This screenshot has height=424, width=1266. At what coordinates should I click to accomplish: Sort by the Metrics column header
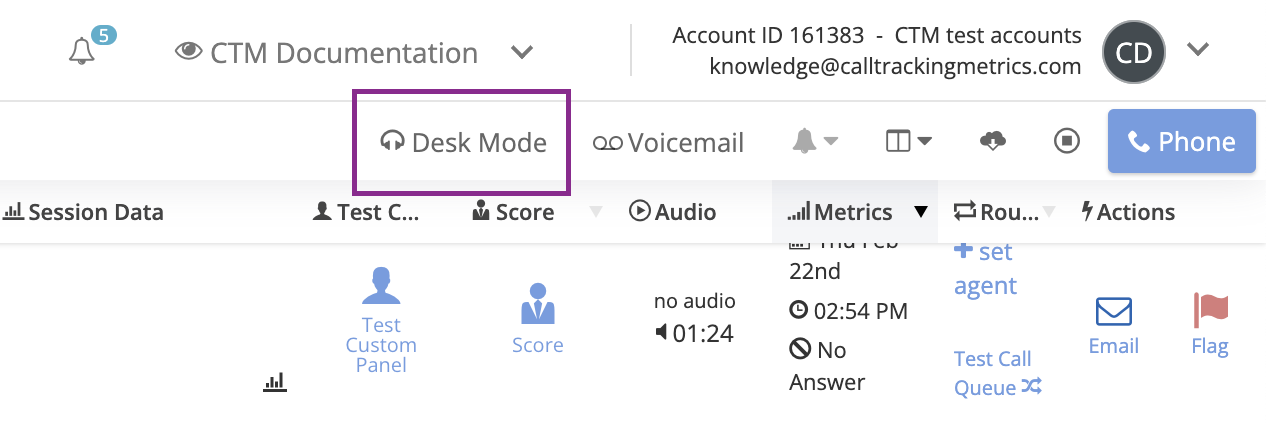tap(853, 212)
